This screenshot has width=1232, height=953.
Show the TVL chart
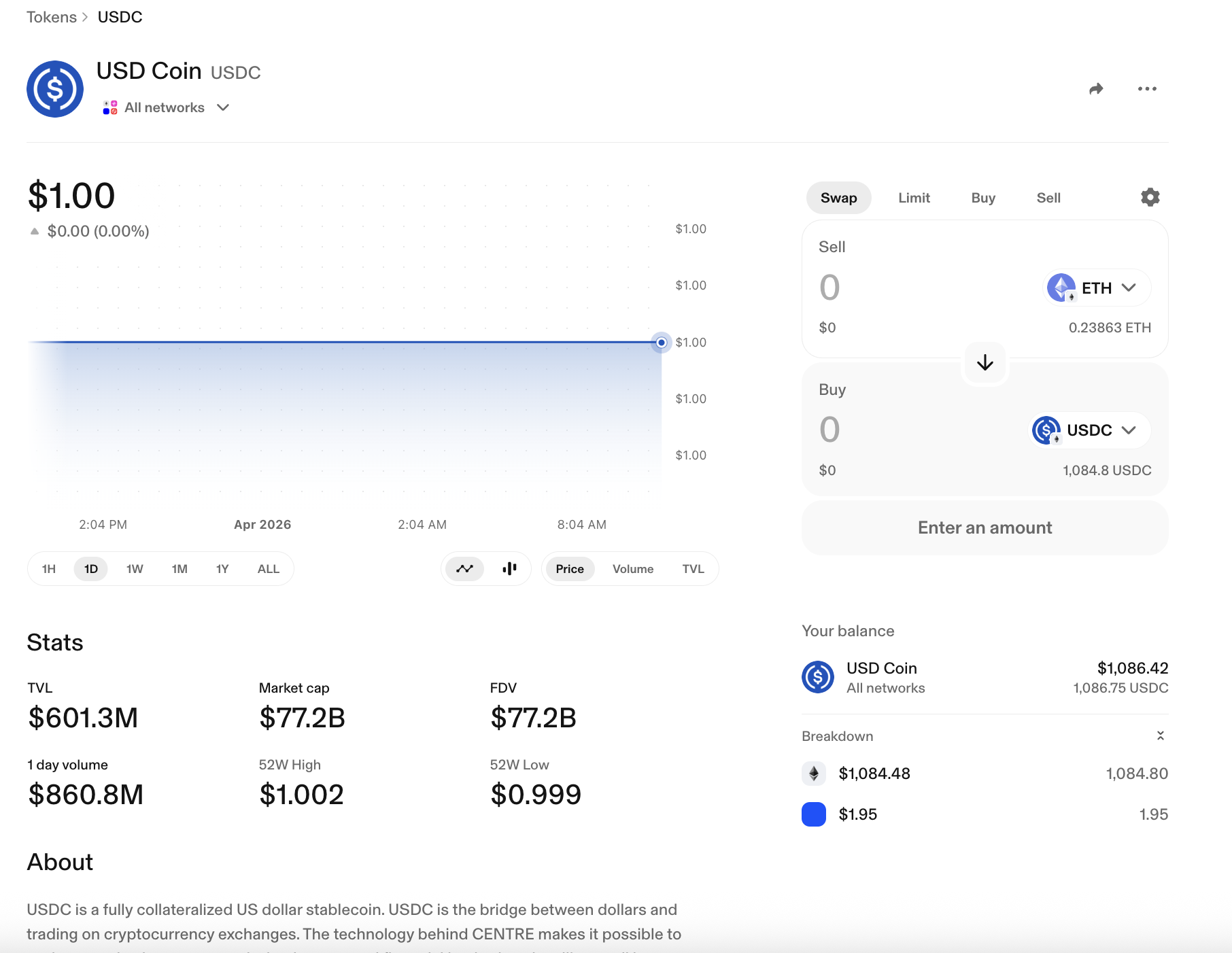(x=694, y=569)
